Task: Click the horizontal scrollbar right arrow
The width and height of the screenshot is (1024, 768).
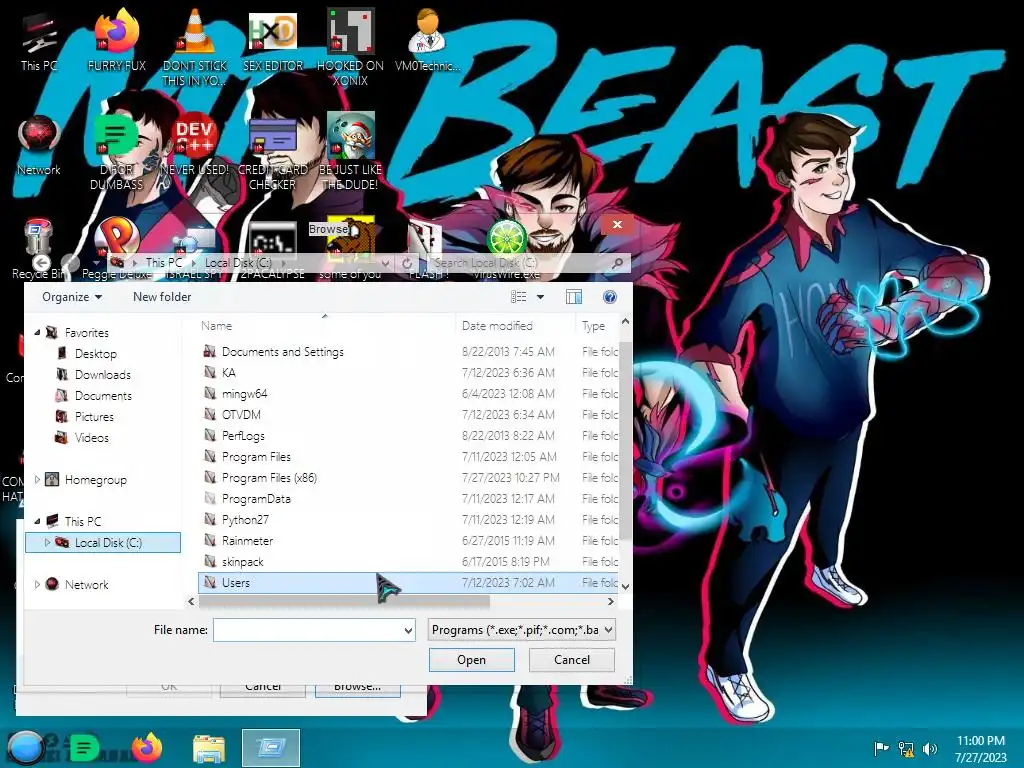Action: [611, 601]
